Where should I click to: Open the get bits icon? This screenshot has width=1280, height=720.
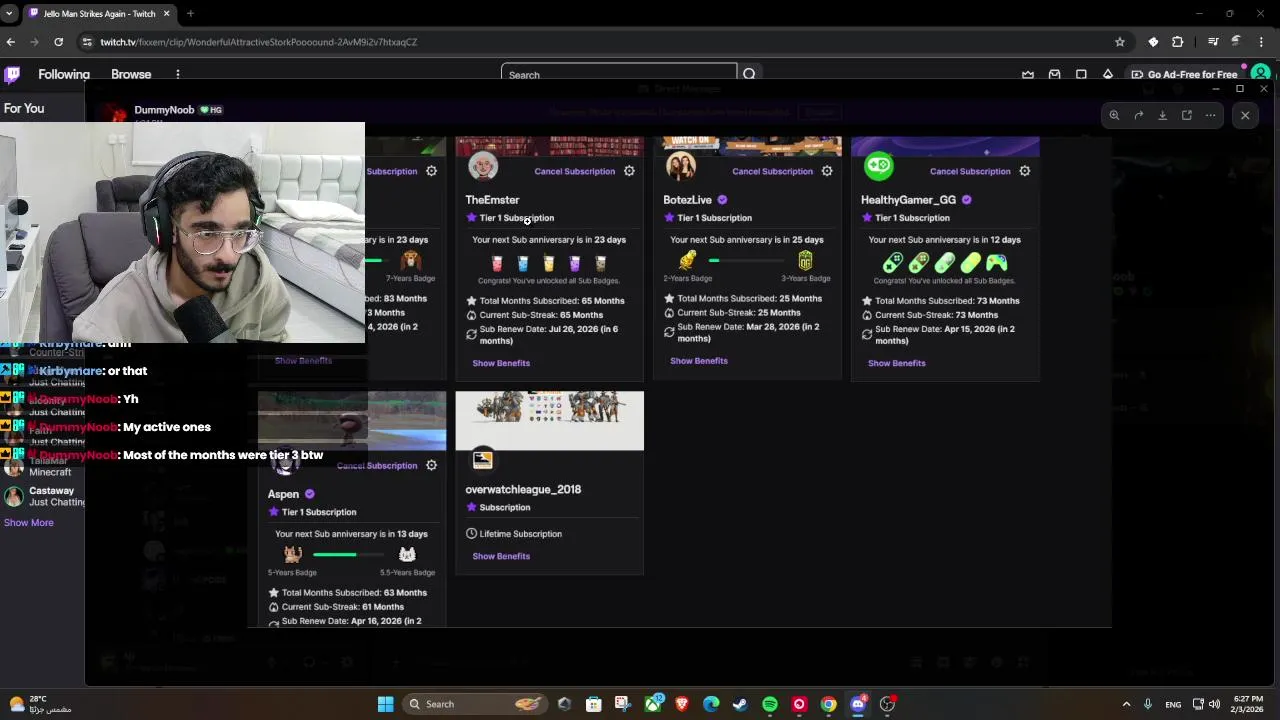coord(1108,74)
